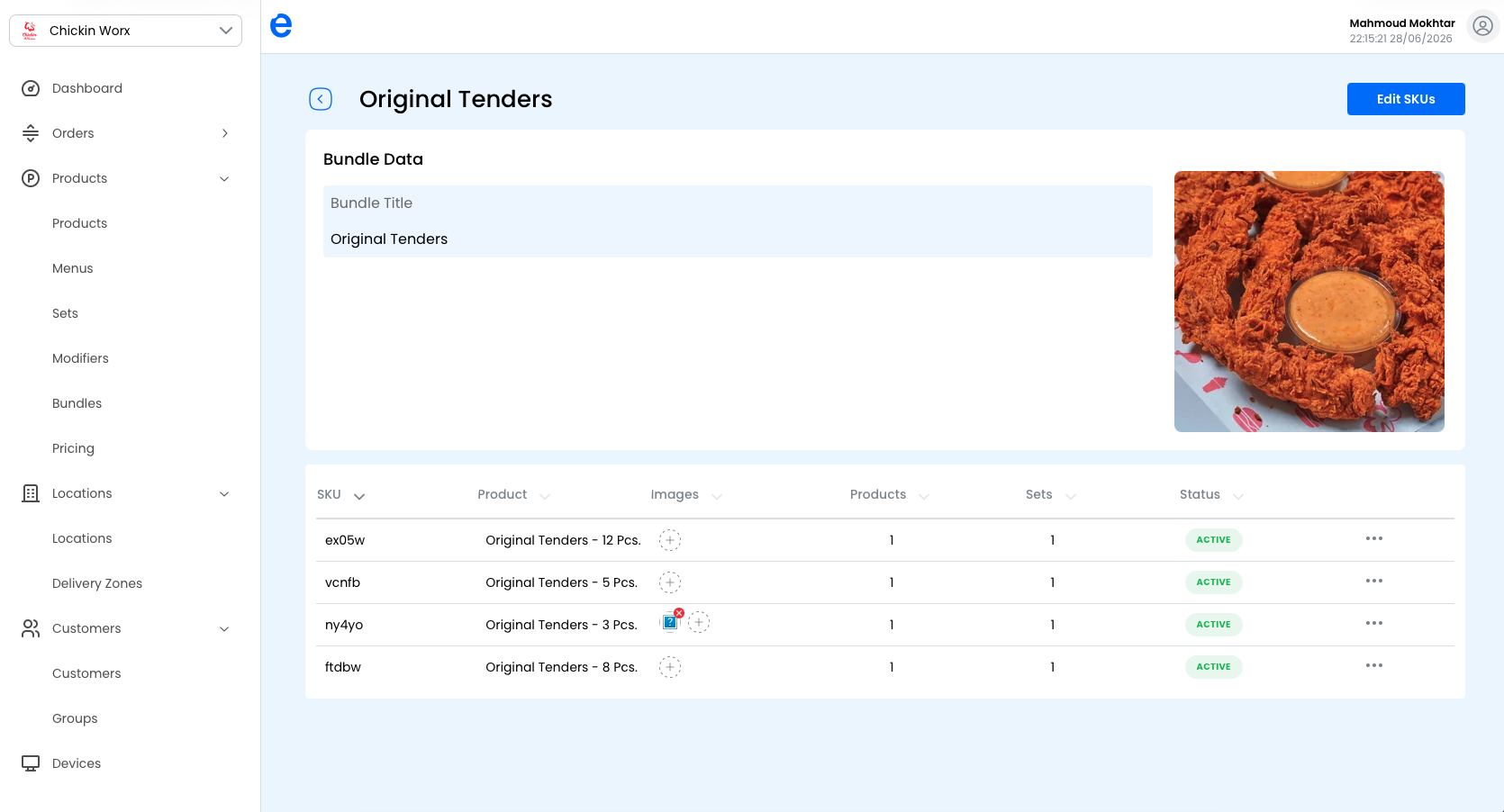Add image for Original Tenders - 12 Pcs.
The height and width of the screenshot is (812, 1504).
[x=670, y=540]
